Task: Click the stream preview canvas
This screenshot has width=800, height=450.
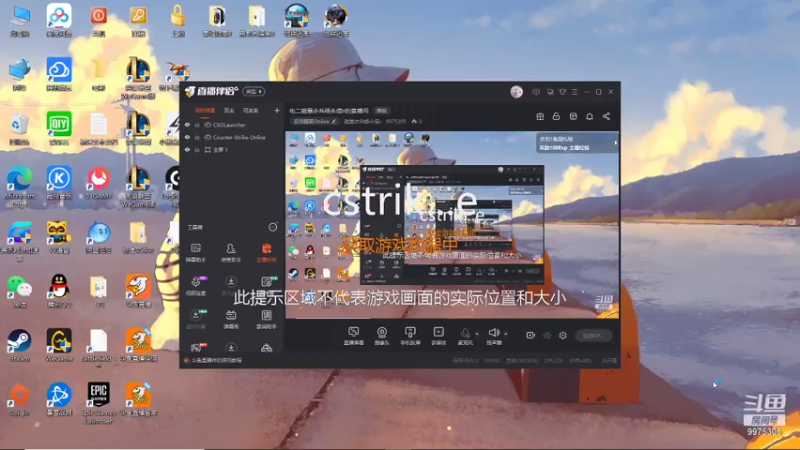Action: pyautogui.click(x=452, y=225)
